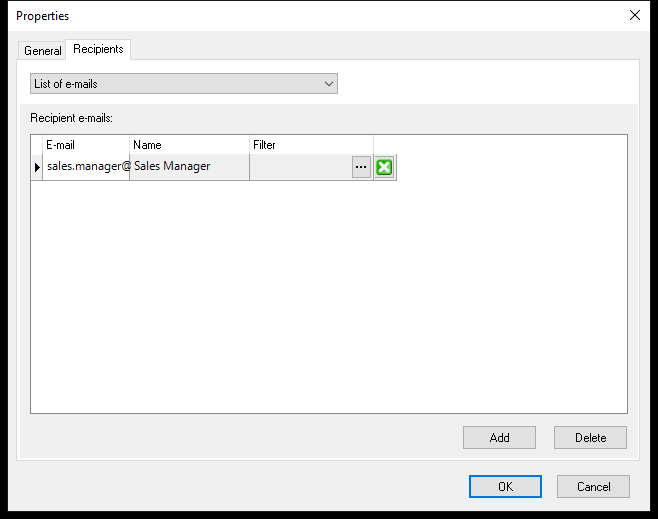This screenshot has height=519, width=658.
Task: Click the Delete button
Action: tap(590, 438)
